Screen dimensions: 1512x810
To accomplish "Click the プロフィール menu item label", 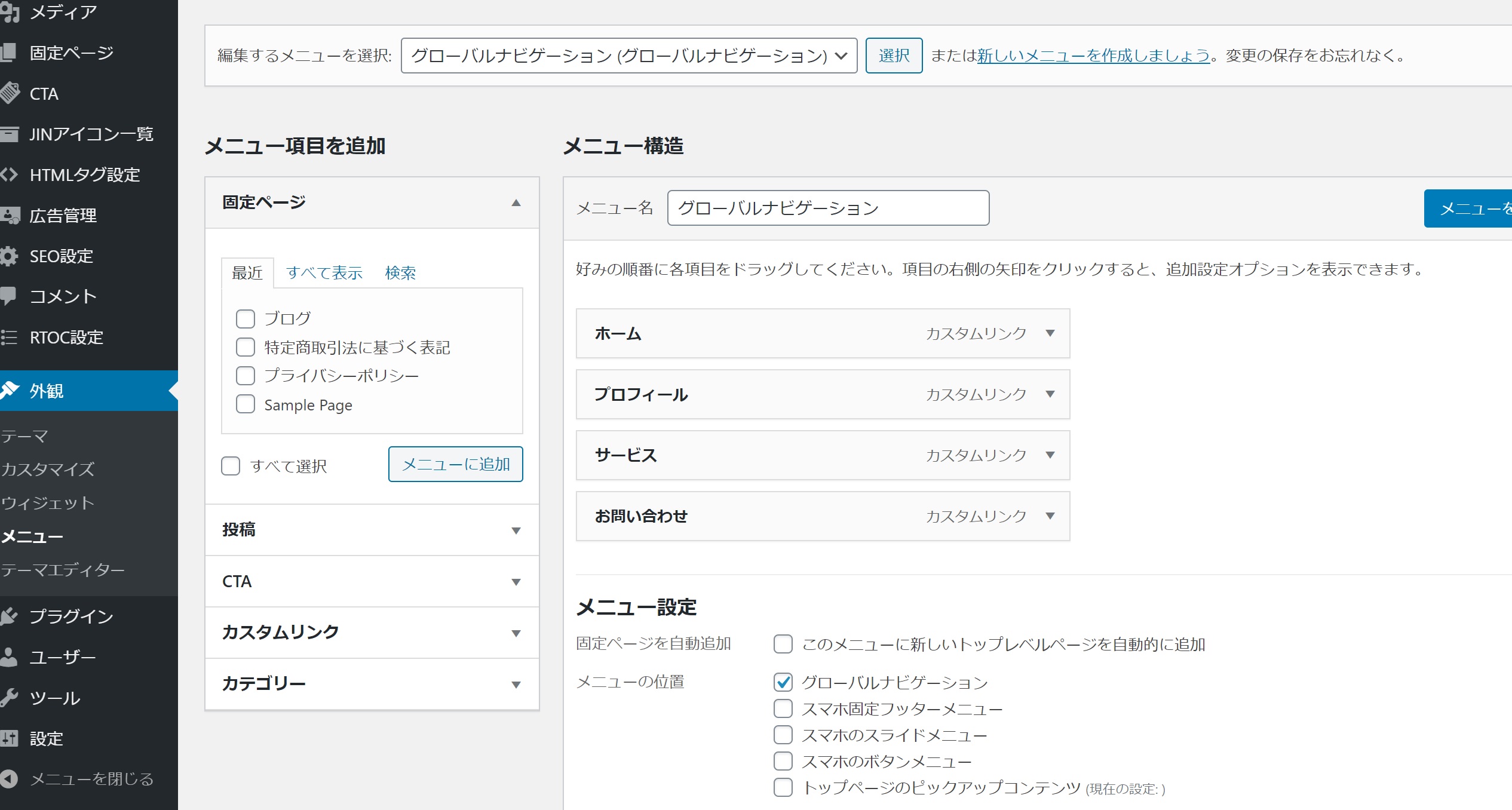I will (x=642, y=394).
